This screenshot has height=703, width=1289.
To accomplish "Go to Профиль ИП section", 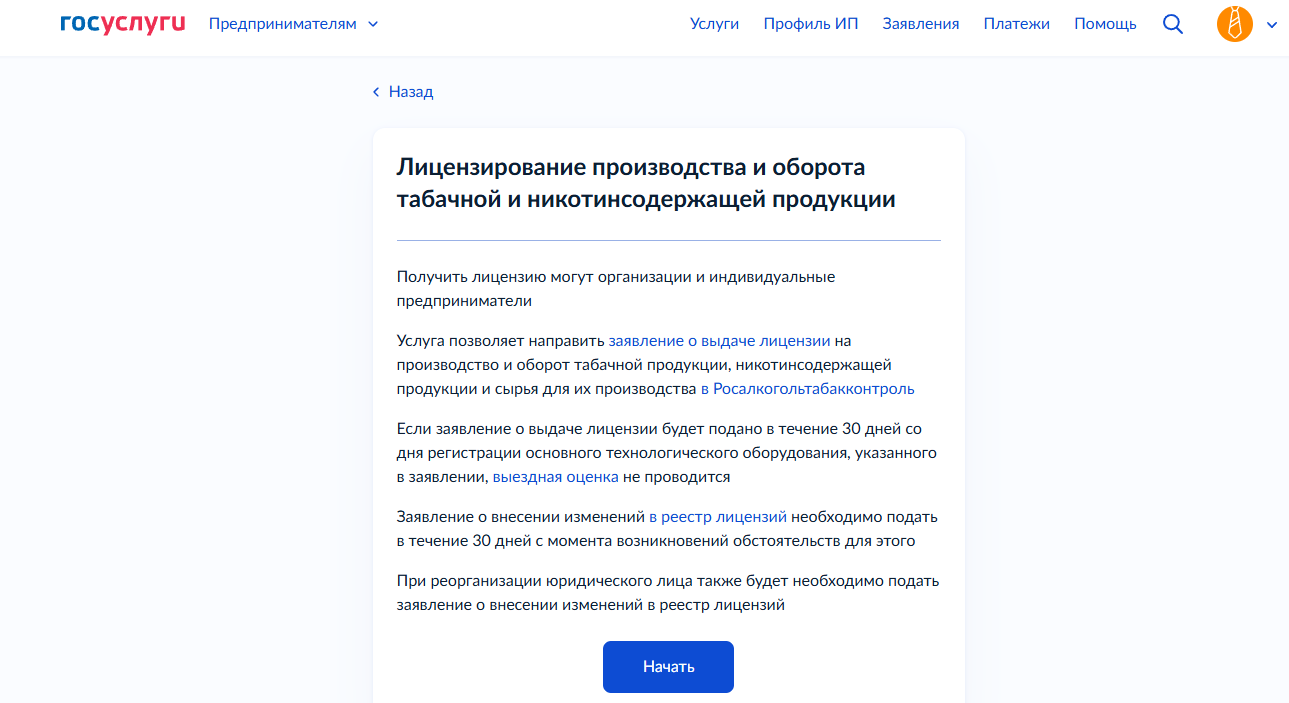I will [x=810, y=23].
